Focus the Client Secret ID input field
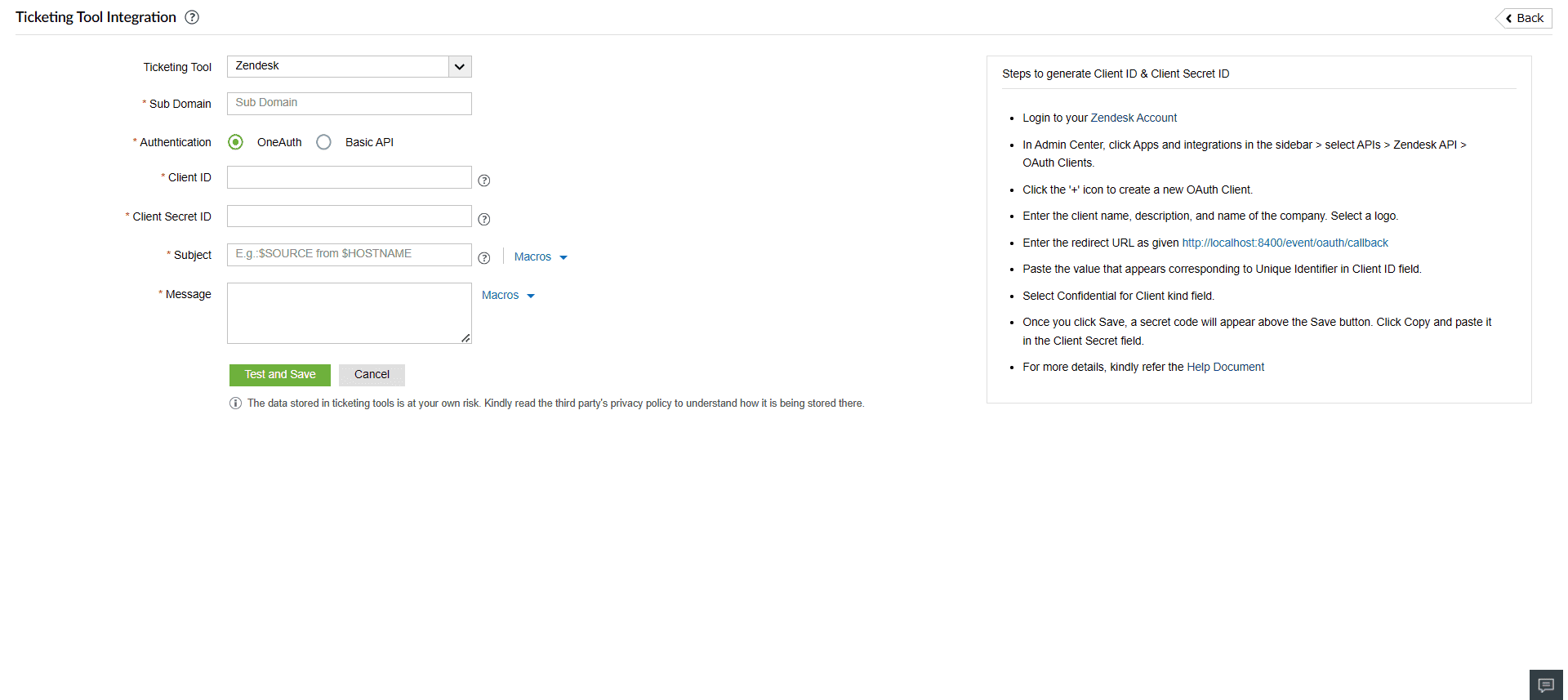The width and height of the screenshot is (1568, 700). (350, 216)
